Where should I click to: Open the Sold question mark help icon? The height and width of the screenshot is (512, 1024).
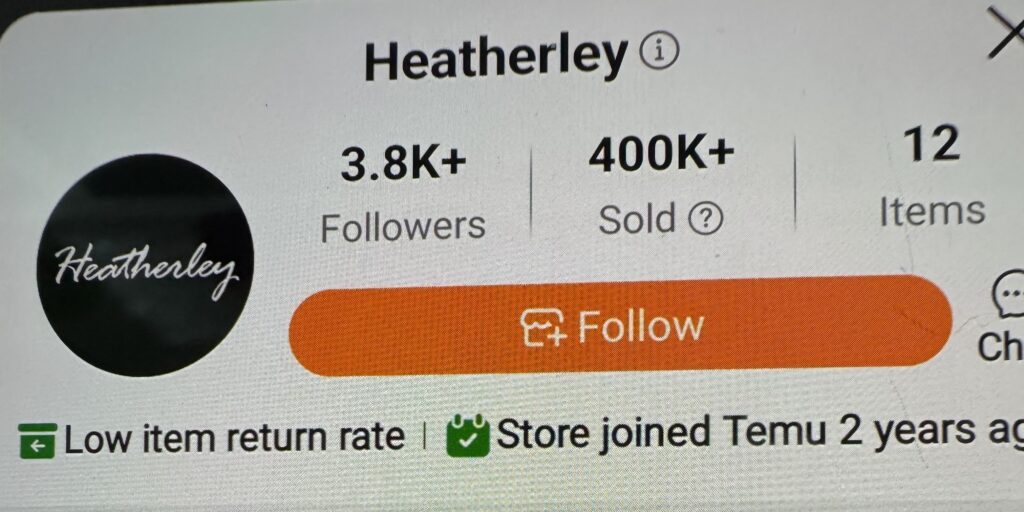point(706,220)
